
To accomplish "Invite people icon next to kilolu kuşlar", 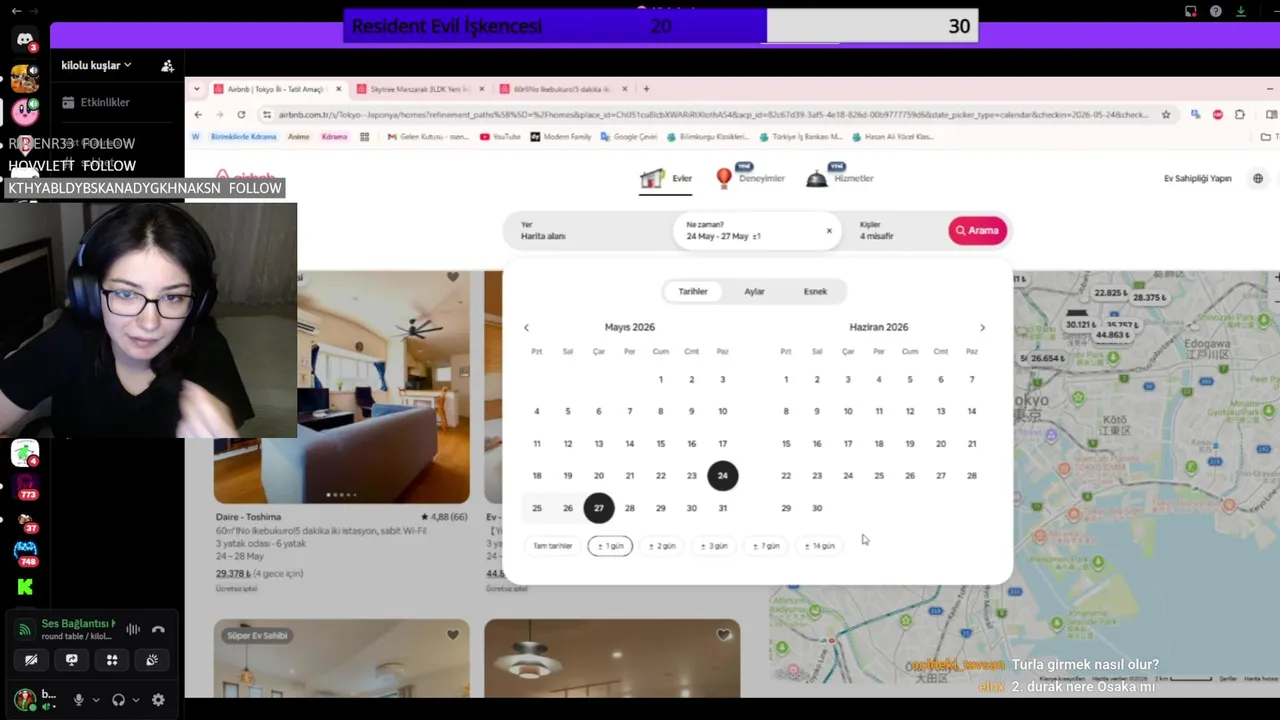I will 167,66.
